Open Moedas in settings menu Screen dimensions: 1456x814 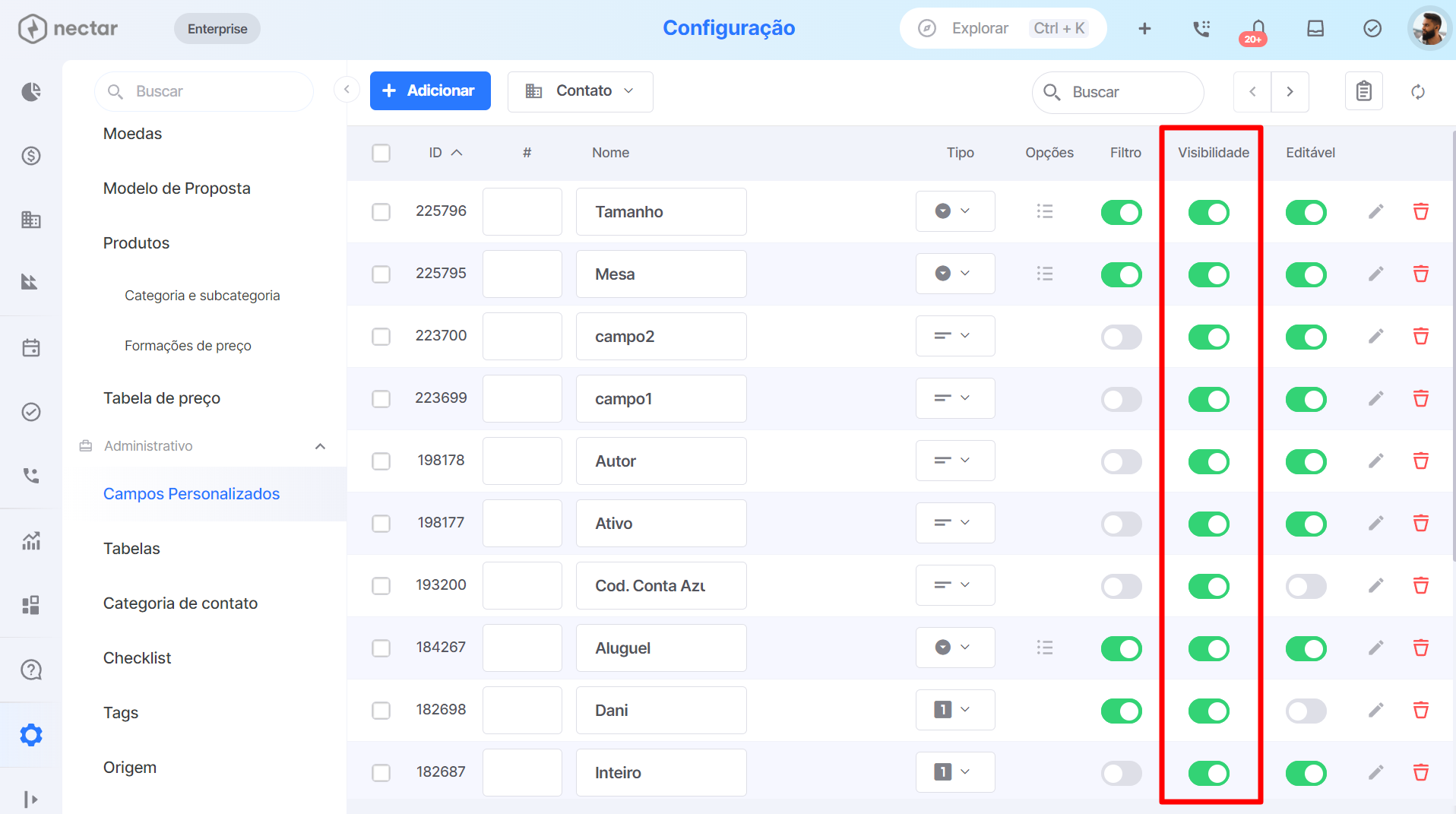pyautogui.click(x=132, y=134)
